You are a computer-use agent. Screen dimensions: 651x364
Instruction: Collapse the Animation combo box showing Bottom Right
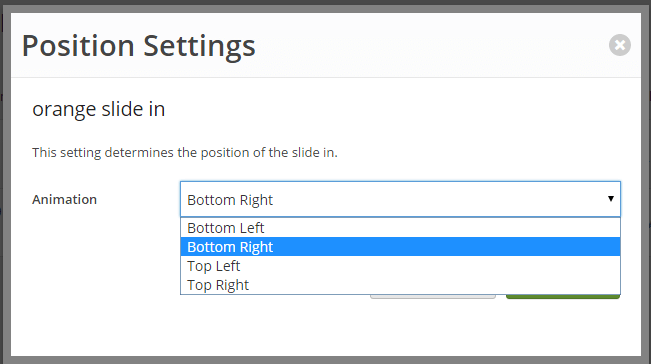coord(400,199)
